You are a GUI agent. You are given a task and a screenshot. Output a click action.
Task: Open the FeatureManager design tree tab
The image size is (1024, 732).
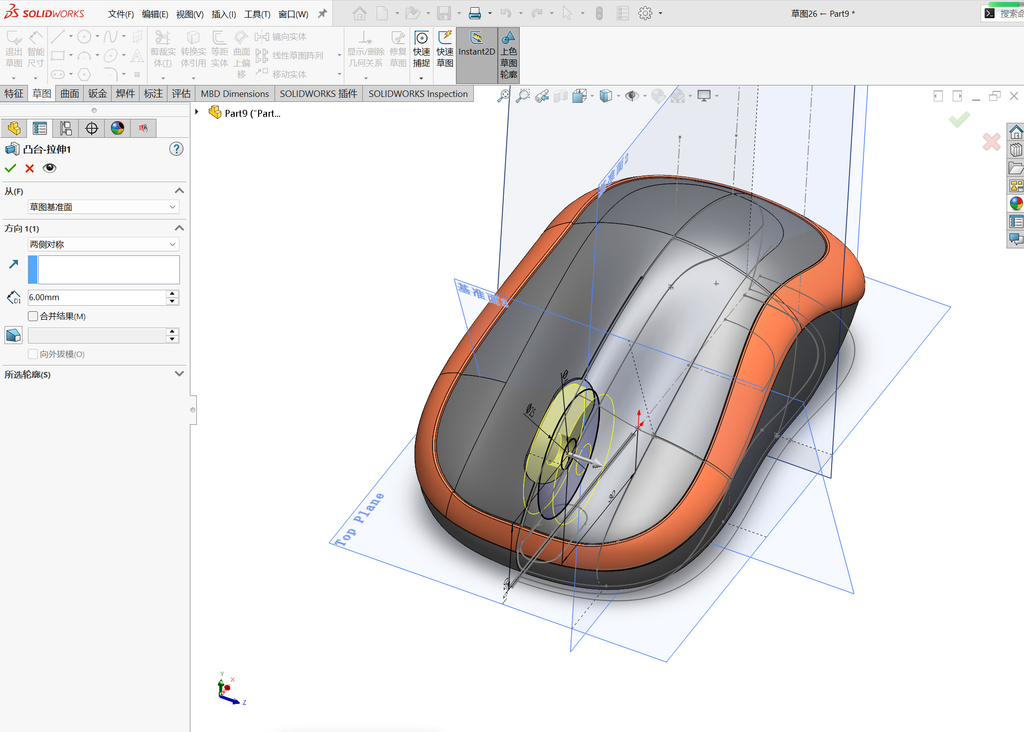(x=14, y=128)
